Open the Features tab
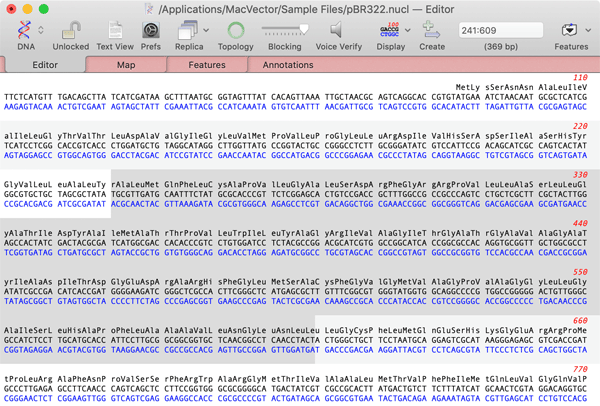The image size is (600, 406). (207, 65)
